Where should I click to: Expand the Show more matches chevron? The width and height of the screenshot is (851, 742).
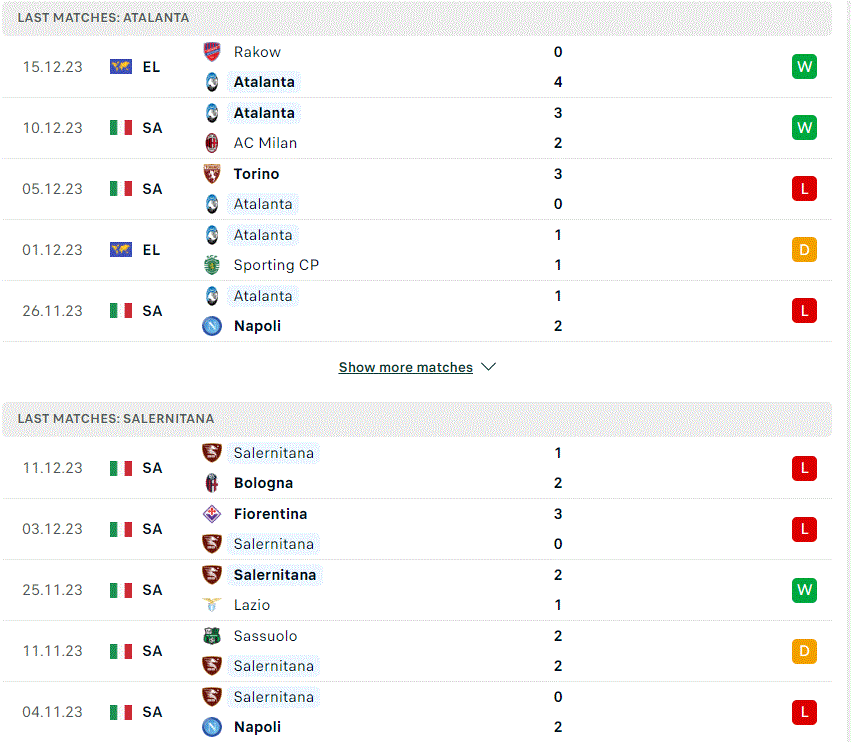[488, 367]
